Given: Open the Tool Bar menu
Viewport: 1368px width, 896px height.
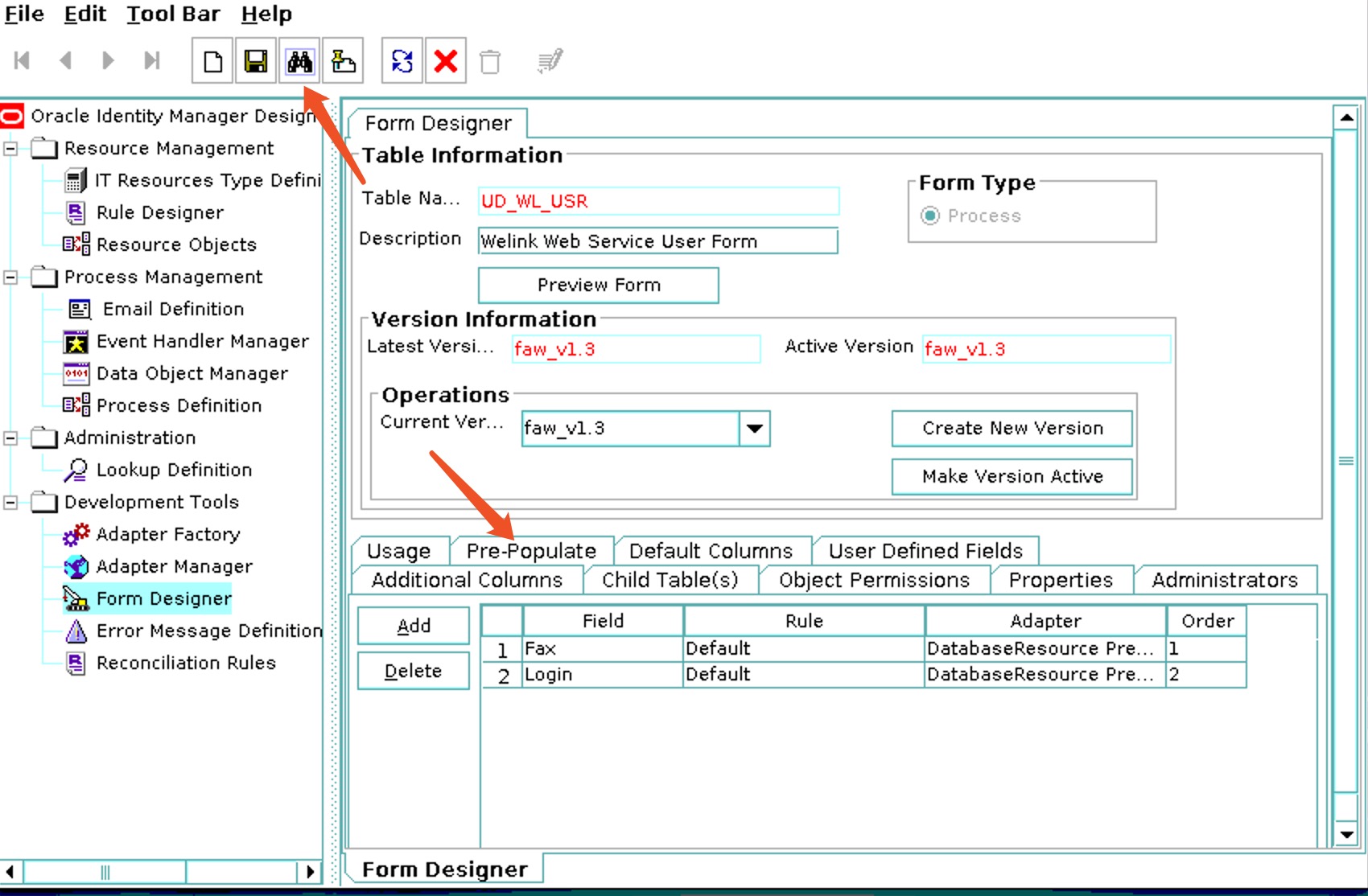Looking at the screenshot, I should coord(173,14).
